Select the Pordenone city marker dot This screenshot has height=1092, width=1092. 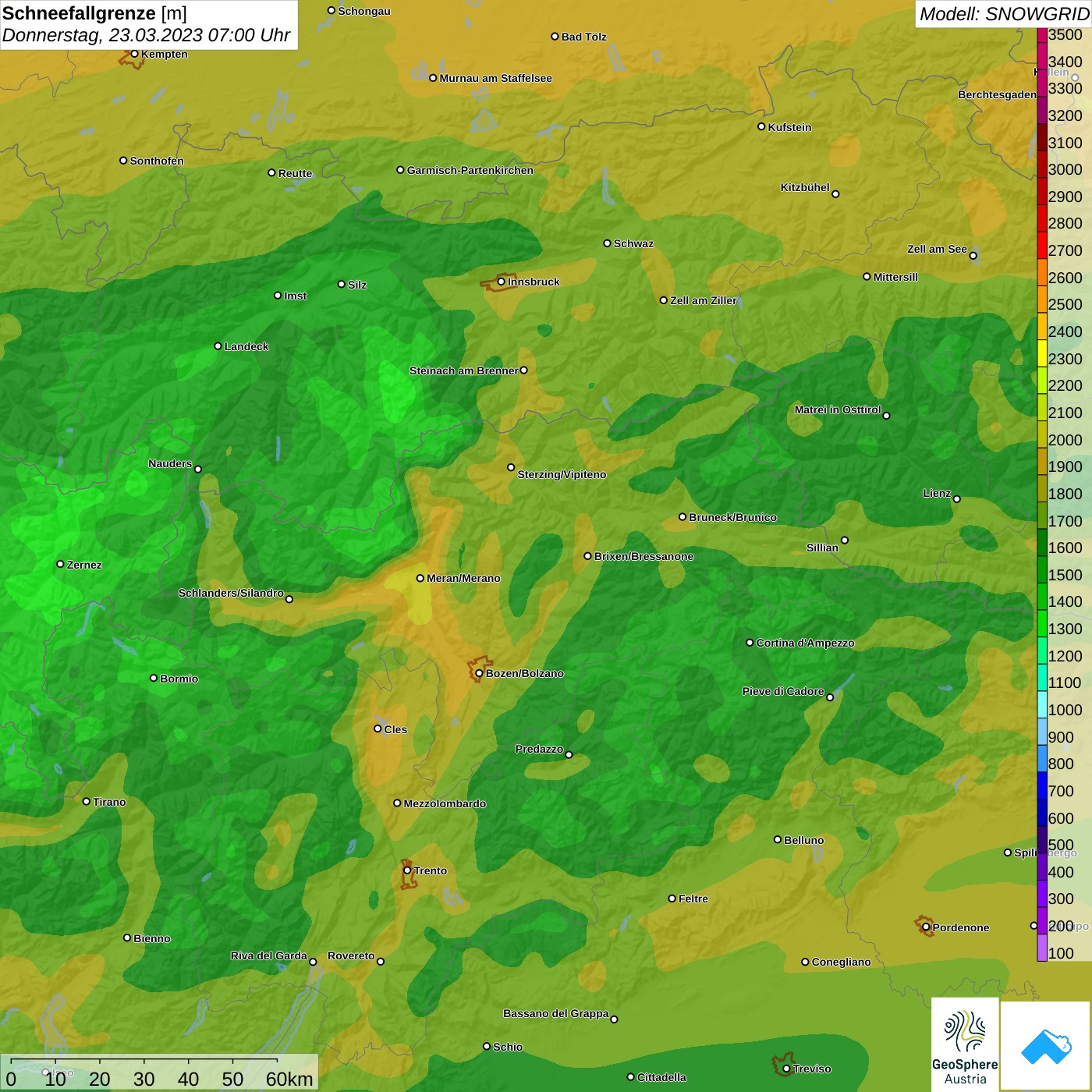click(926, 927)
